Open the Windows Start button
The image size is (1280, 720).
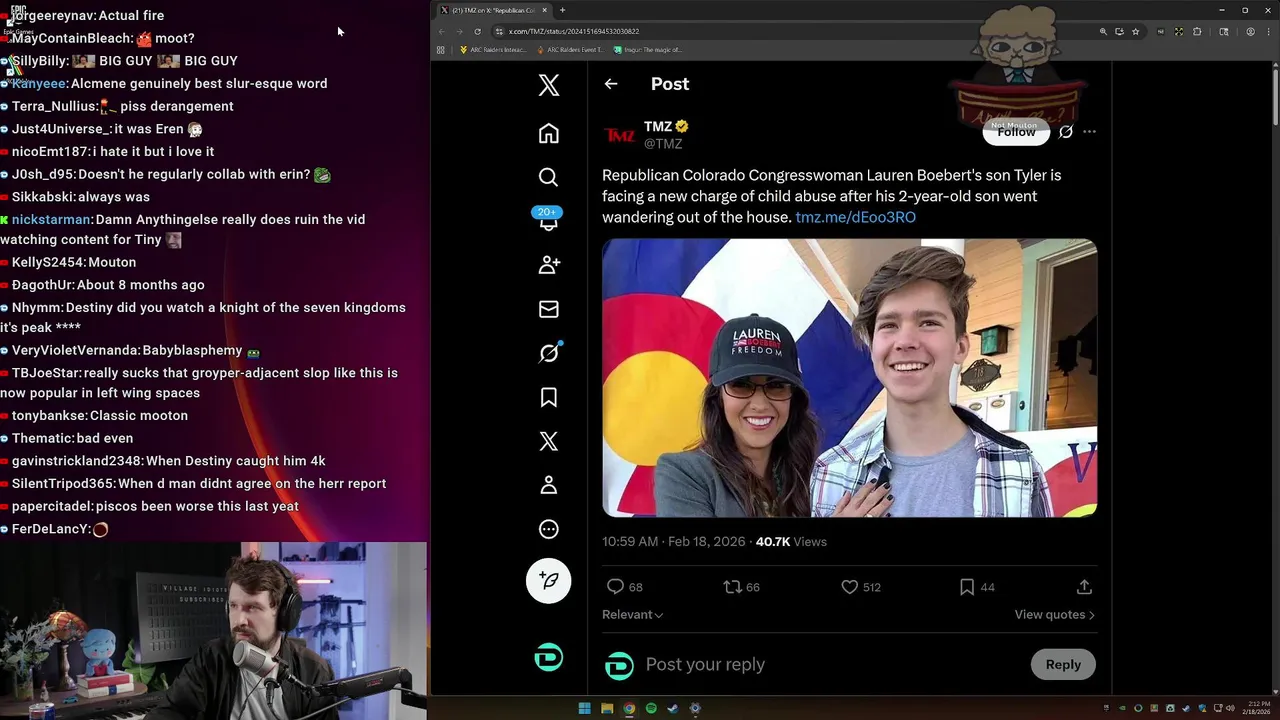(584, 708)
